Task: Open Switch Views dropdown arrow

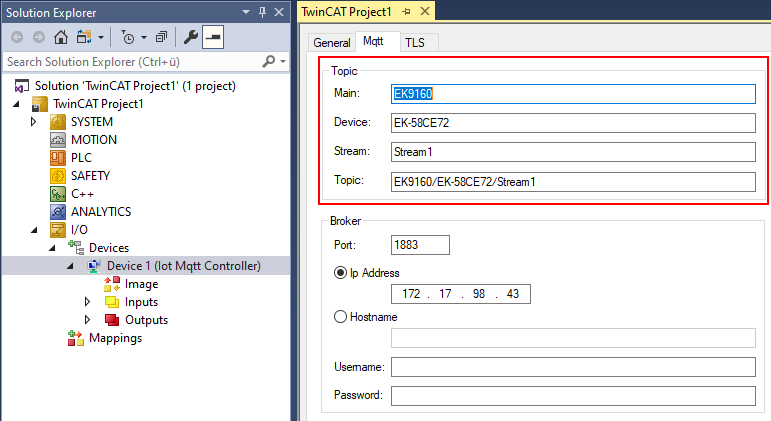Action: (x=101, y=37)
